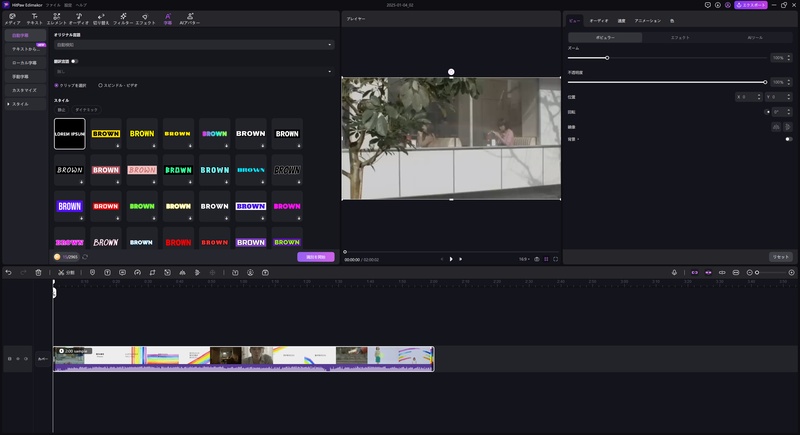Select the フィルター (Filter) toolbar icon
Screen dimensions: 800x435
[123, 19]
